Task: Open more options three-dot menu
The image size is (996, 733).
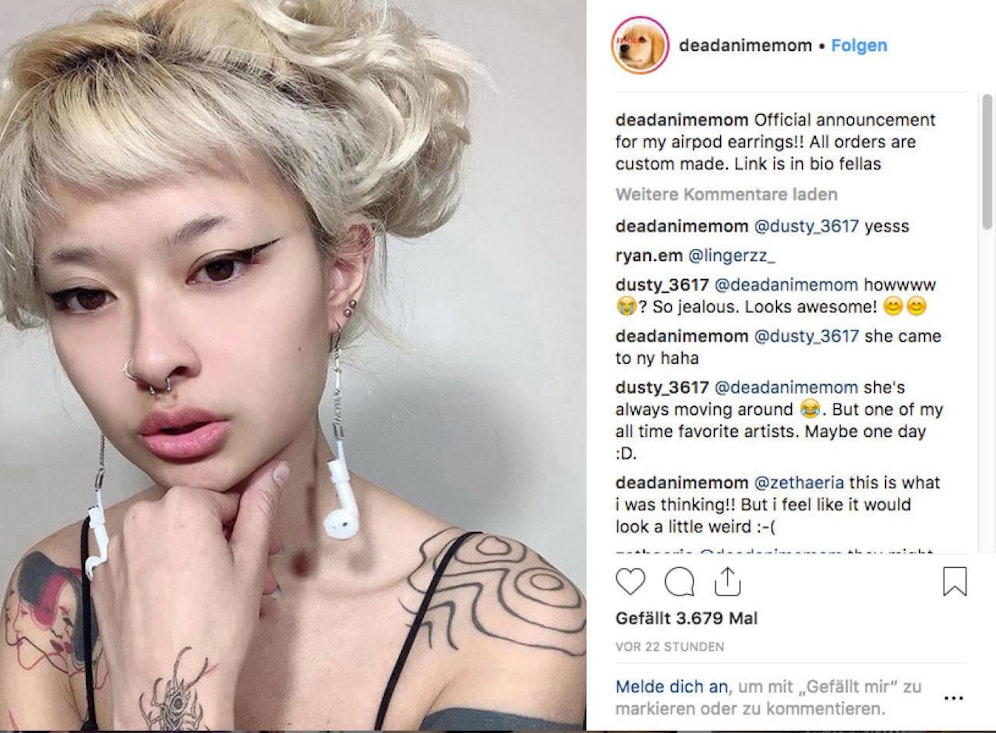Action: click(x=953, y=698)
